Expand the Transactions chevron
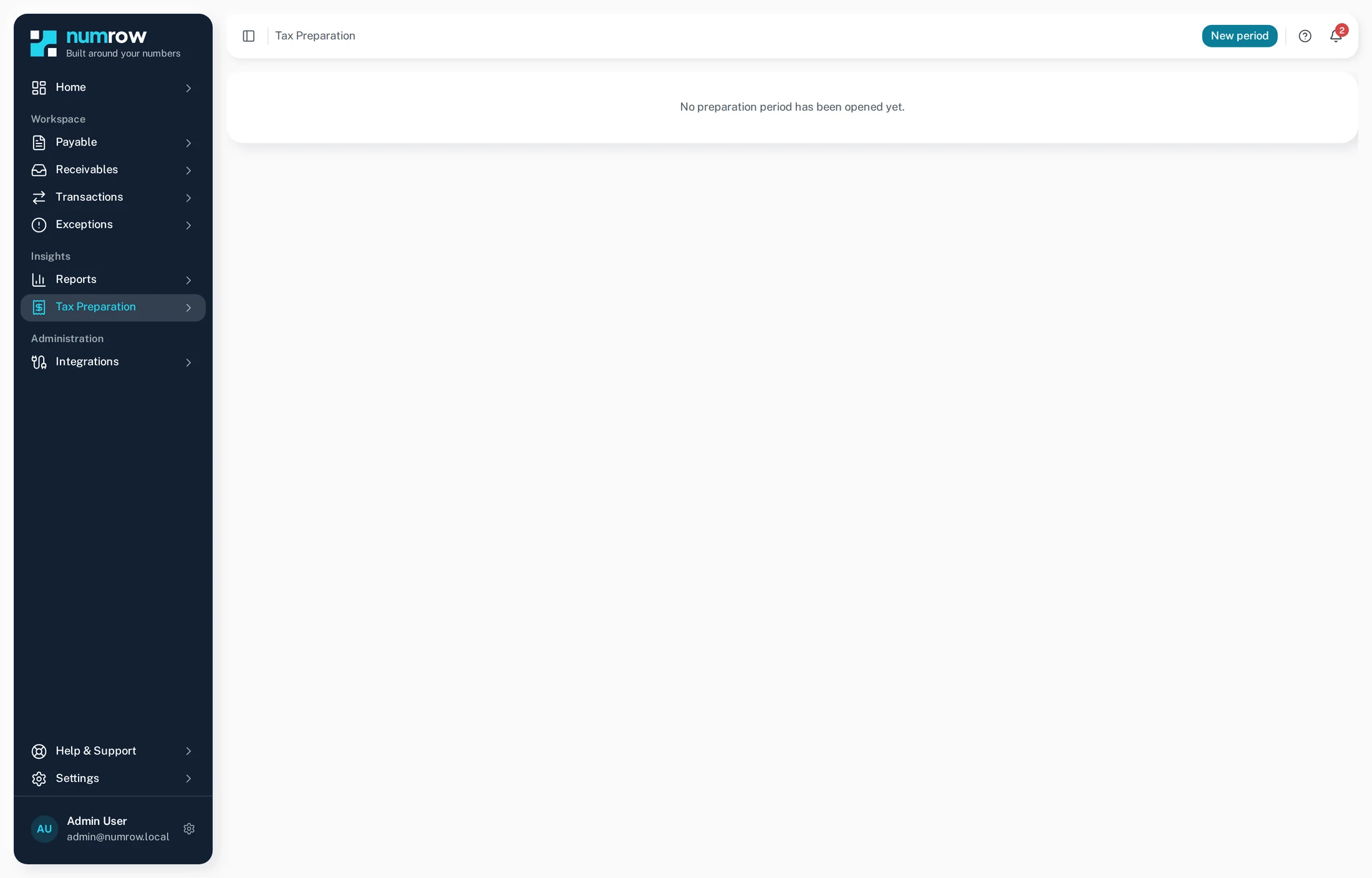 (x=188, y=198)
